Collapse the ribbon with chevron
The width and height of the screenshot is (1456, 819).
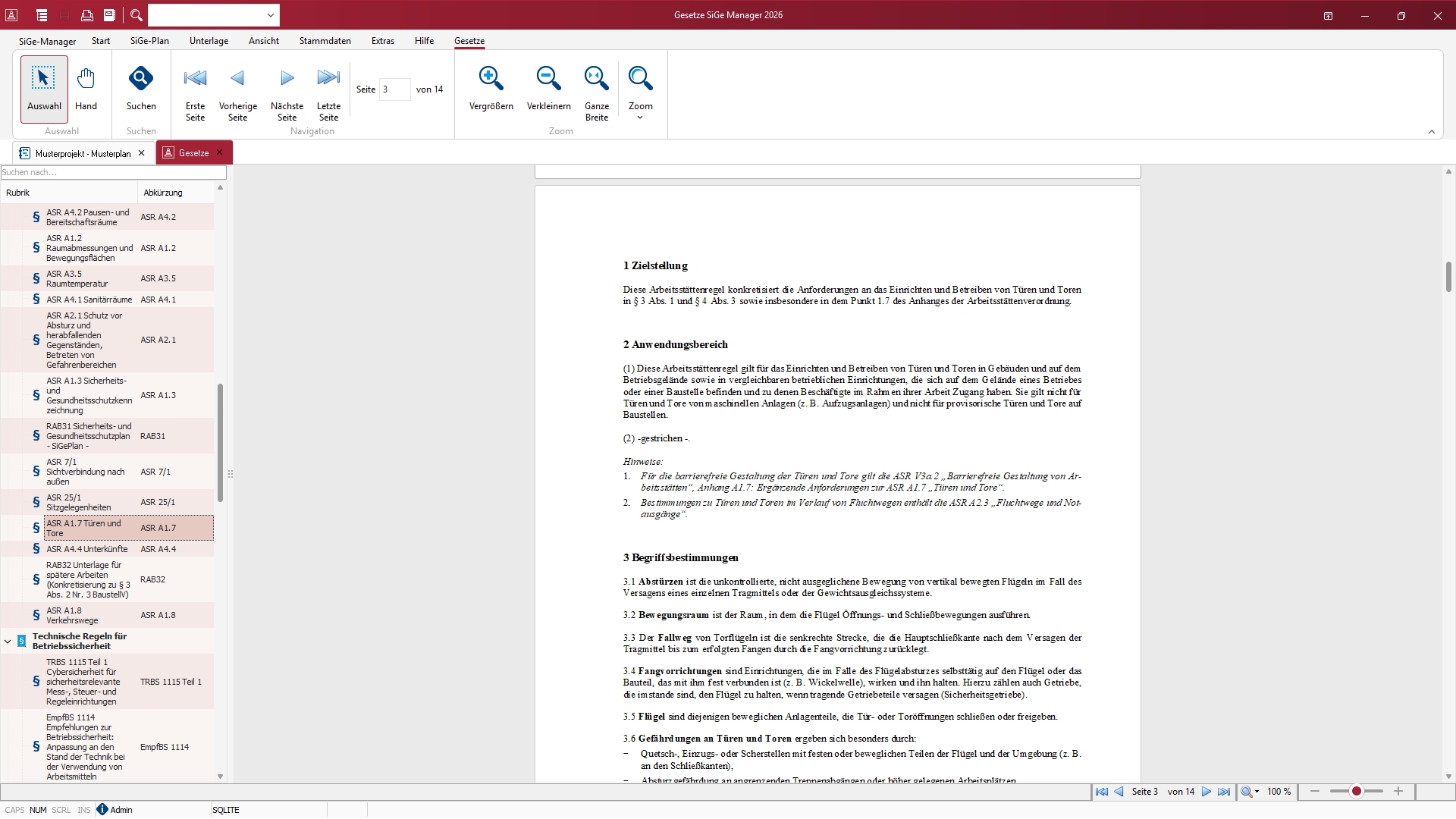tap(1432, 132)
